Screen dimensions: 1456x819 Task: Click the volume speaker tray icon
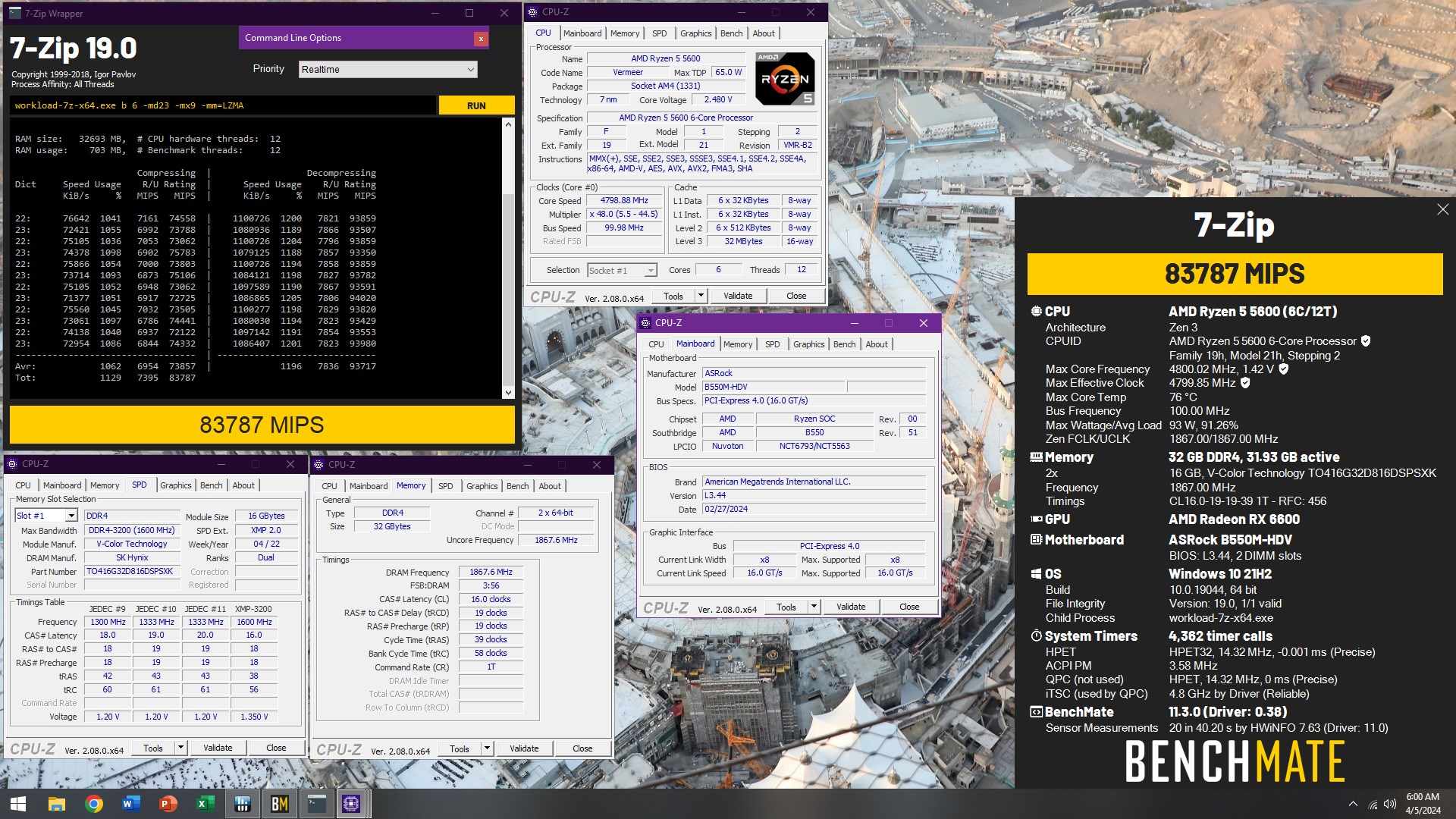1390,804
